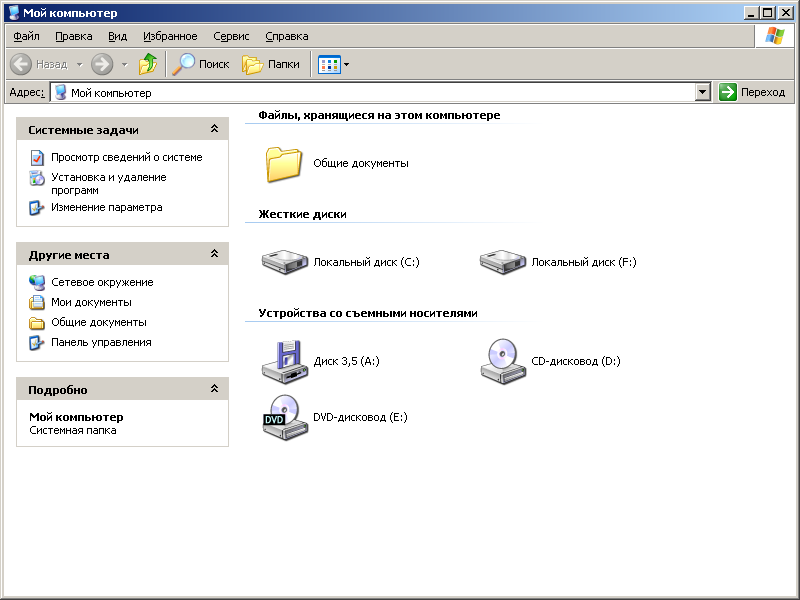This screenshot has width=800, height=600.
Task: Select Локальный диск (F:) drive icon
Action: (x=503, y=262)
